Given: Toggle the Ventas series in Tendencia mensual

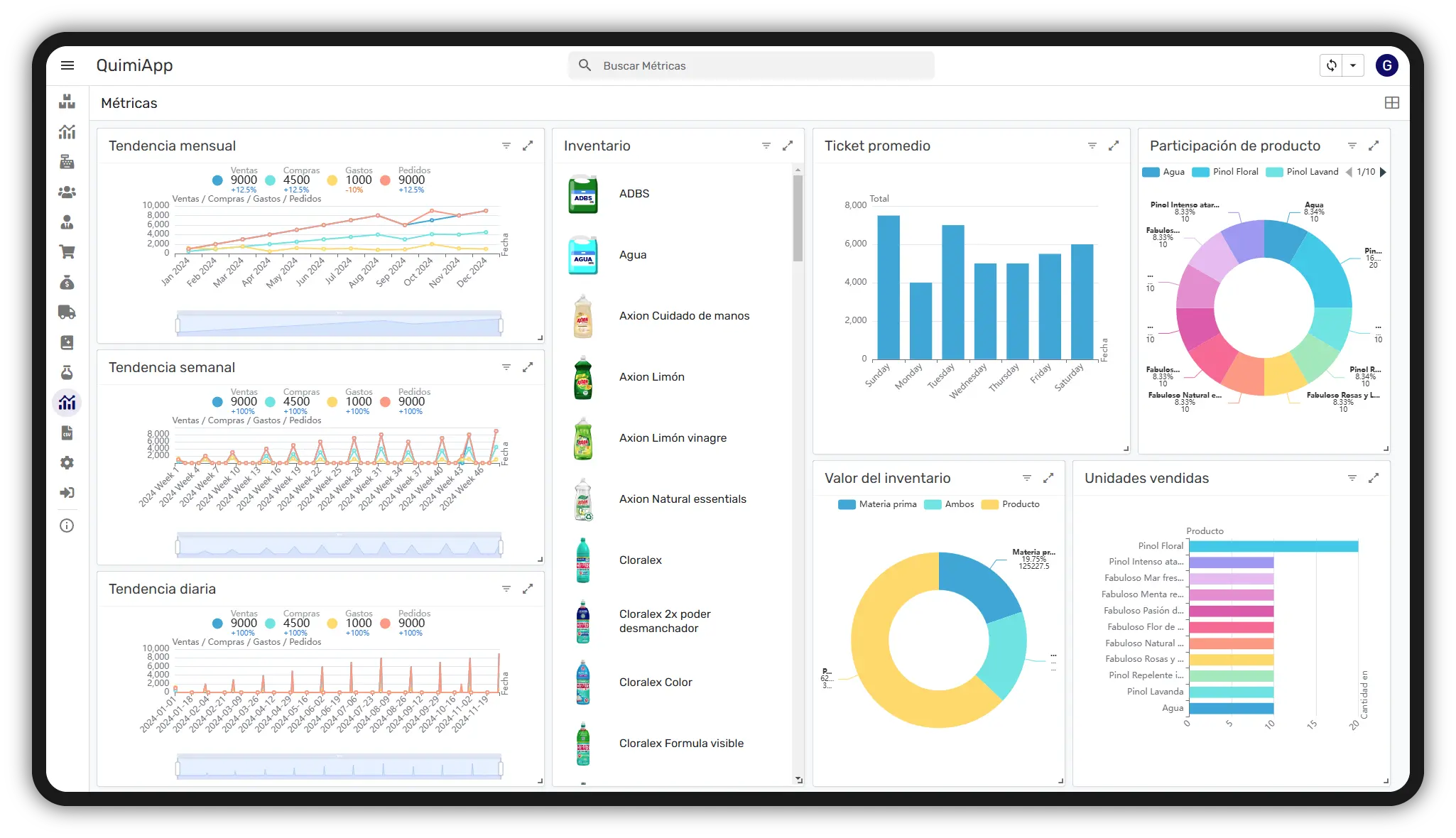Looking at the screenshot, I should click(235, 180).
